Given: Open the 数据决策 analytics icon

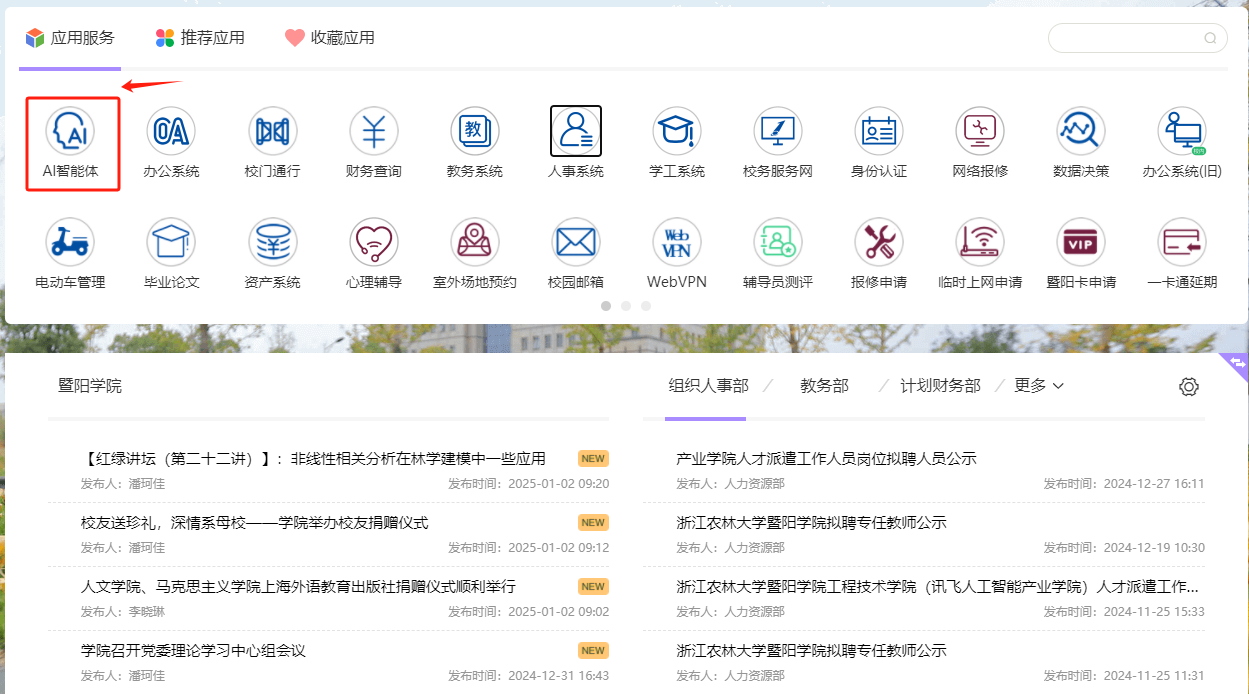Looking at the screenshot, I should 1080,131.
